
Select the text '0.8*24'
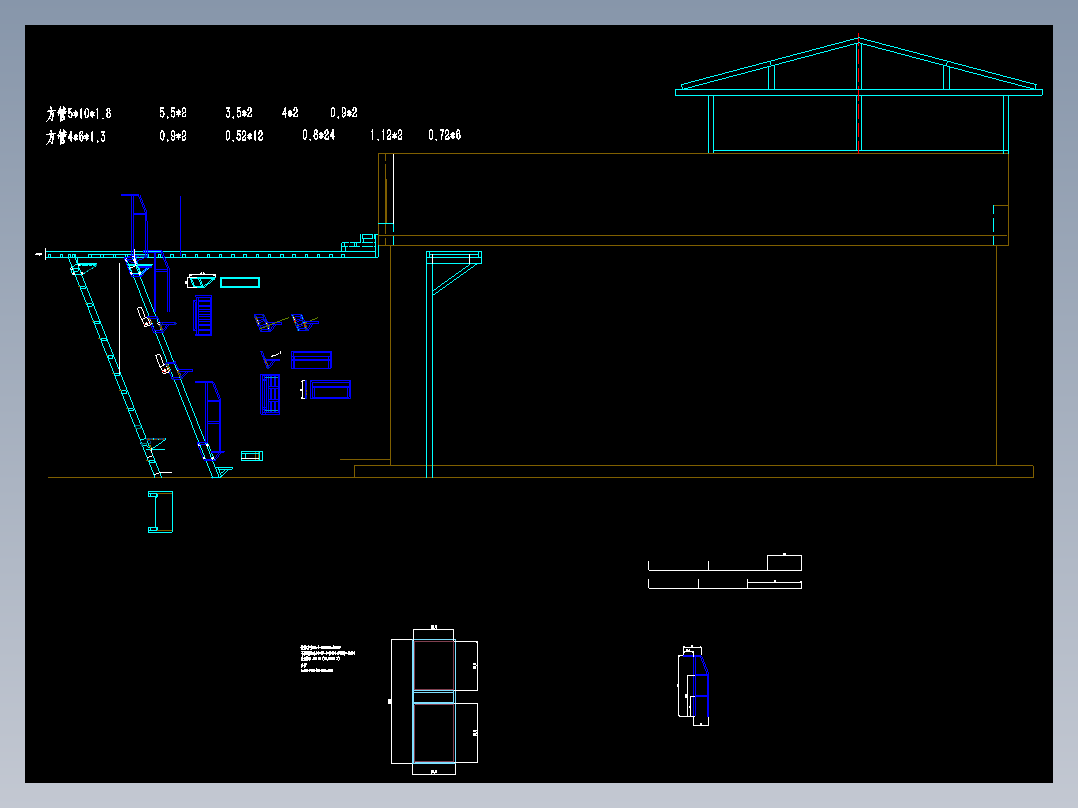coord(318,135)
